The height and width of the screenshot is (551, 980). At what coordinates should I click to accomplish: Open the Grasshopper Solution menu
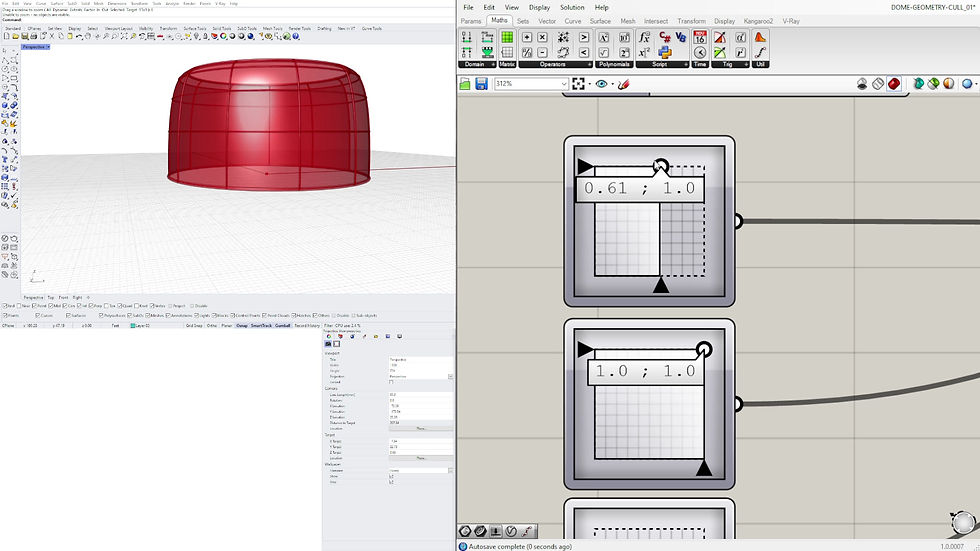(x=572, y=7)
